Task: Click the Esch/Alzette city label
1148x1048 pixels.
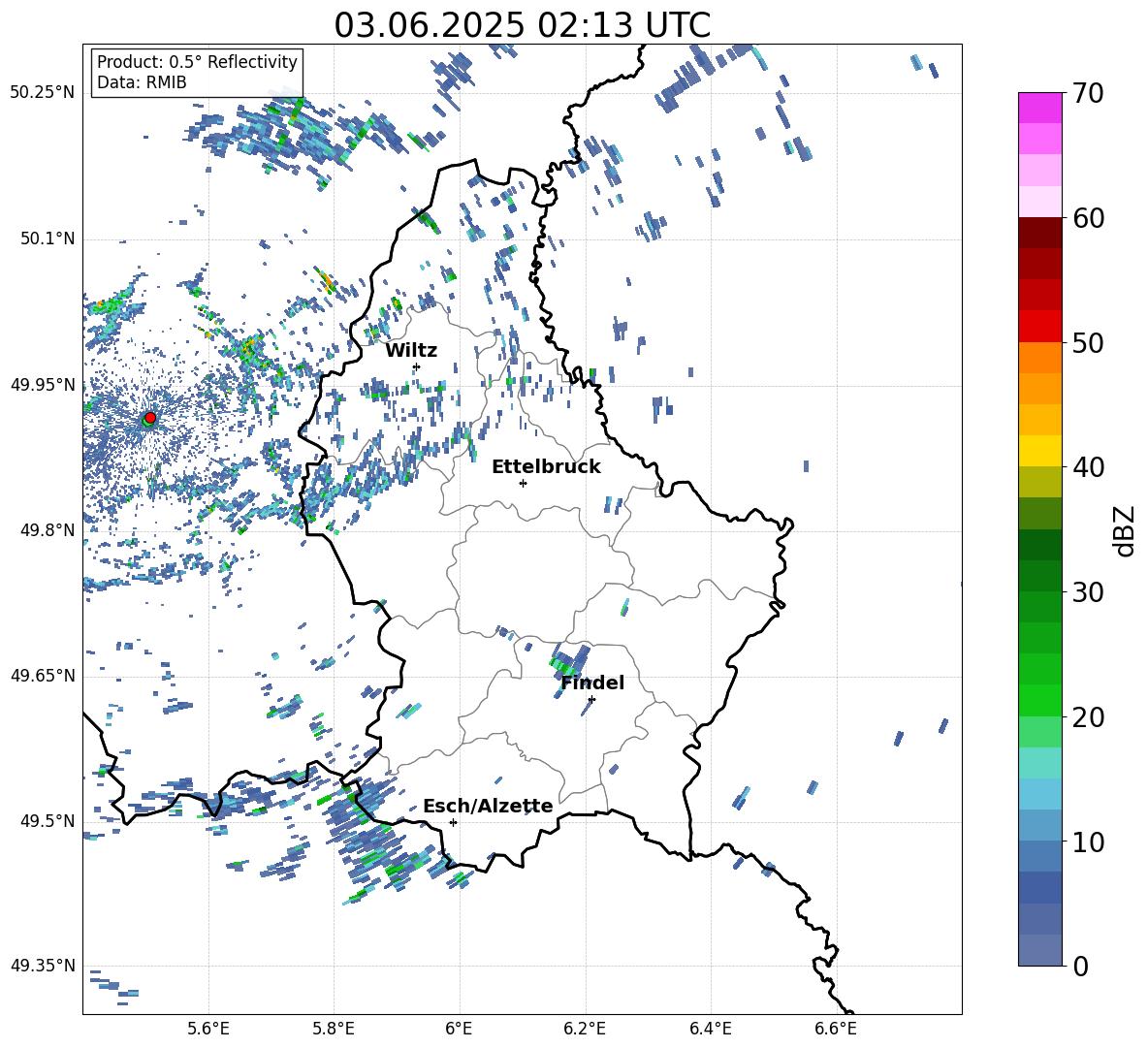Action: click(488, 806)
